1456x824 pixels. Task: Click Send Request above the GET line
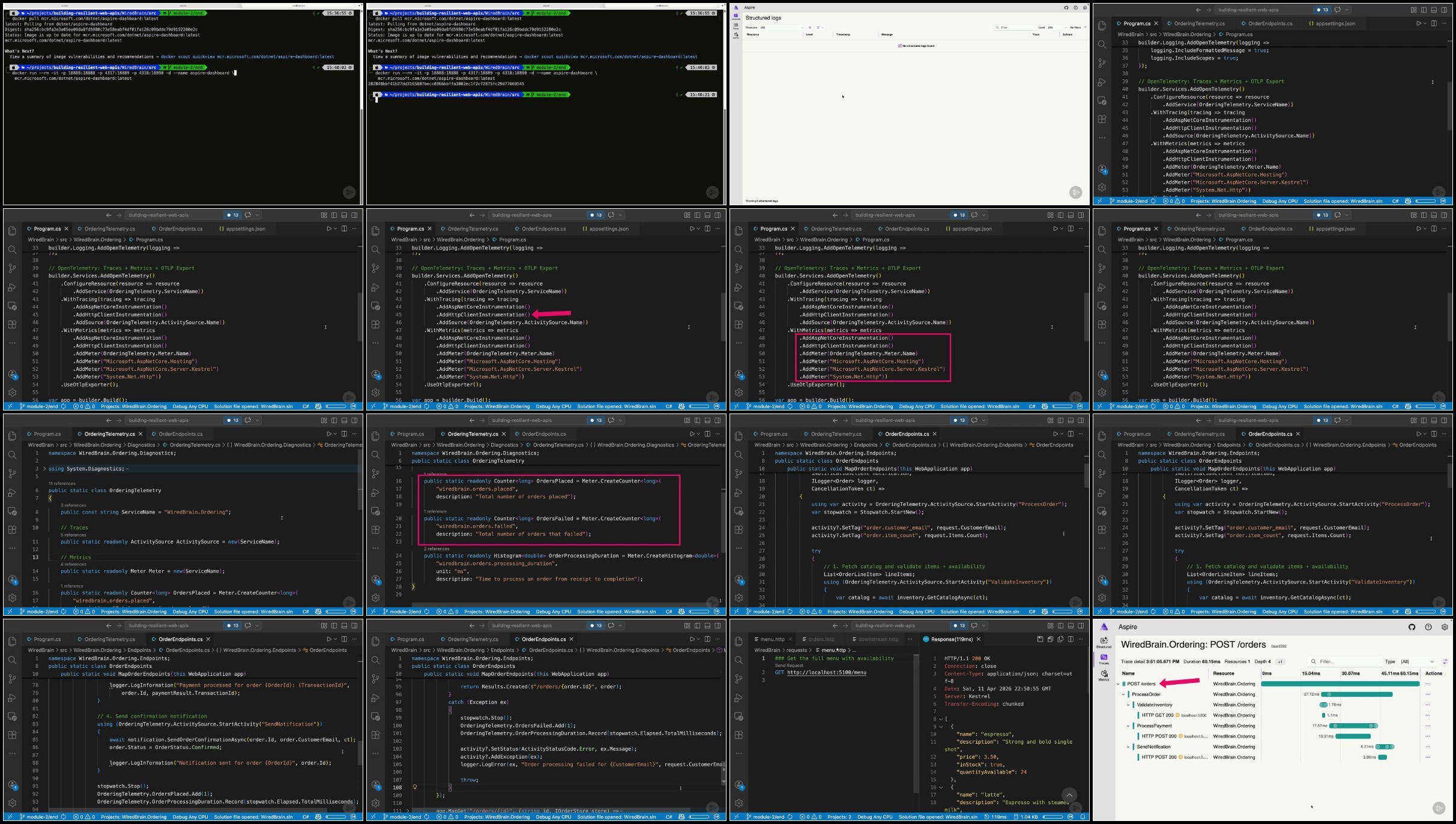click(x=788, y=666)
